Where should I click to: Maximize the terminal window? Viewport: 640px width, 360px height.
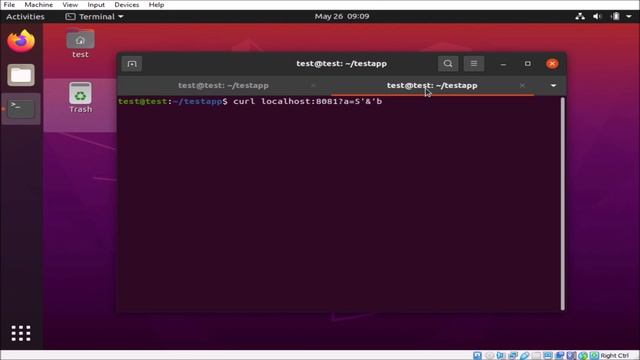(x=528, y=64)
